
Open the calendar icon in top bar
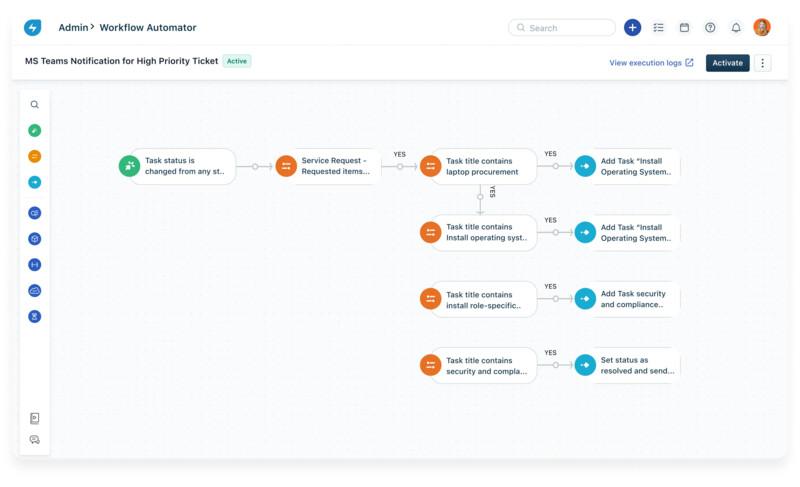[684, 28]
